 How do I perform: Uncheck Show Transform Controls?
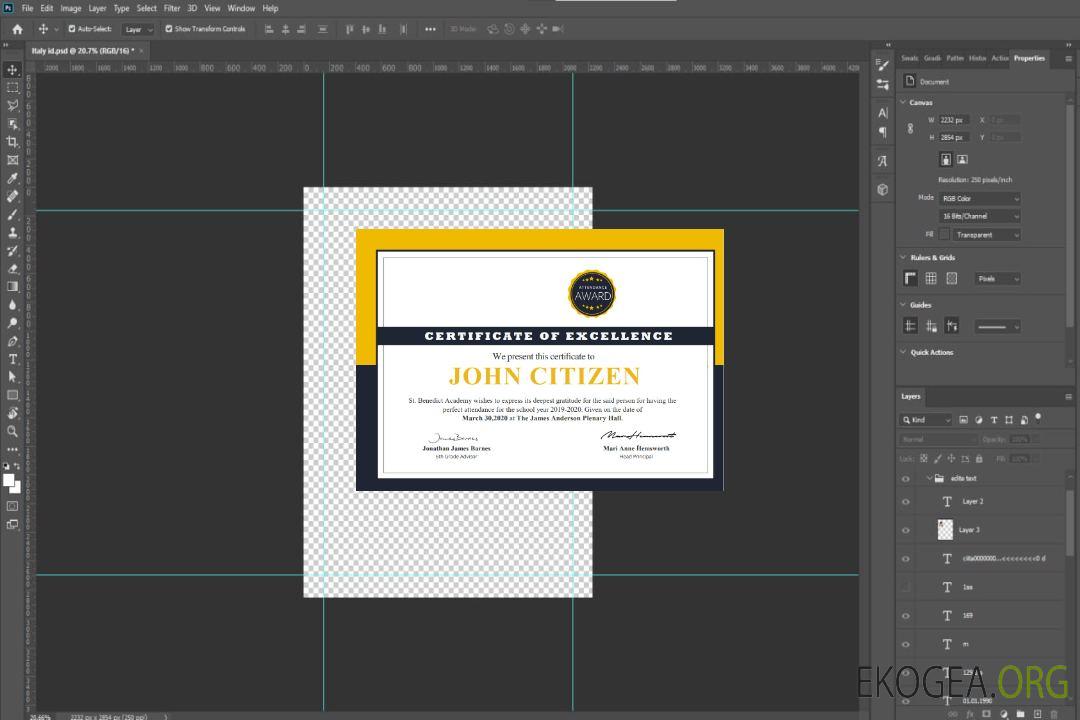tap(169, 29)
